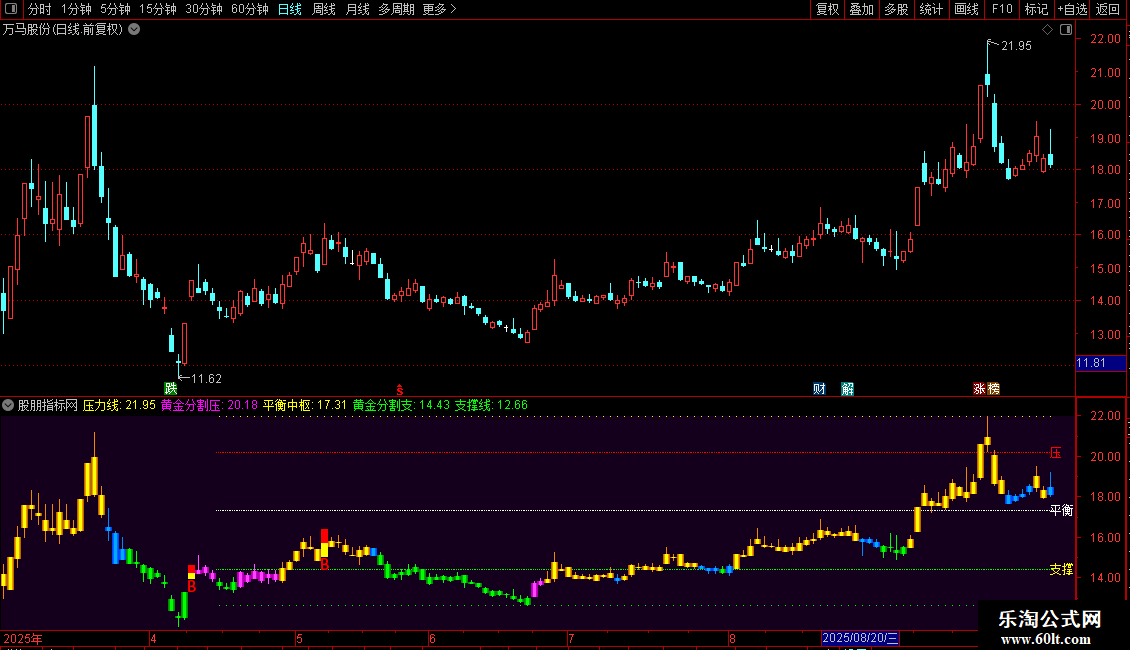Expand 更多 time period options
Viewport: 1130px width, 650px height.
[x=439, y=9]
